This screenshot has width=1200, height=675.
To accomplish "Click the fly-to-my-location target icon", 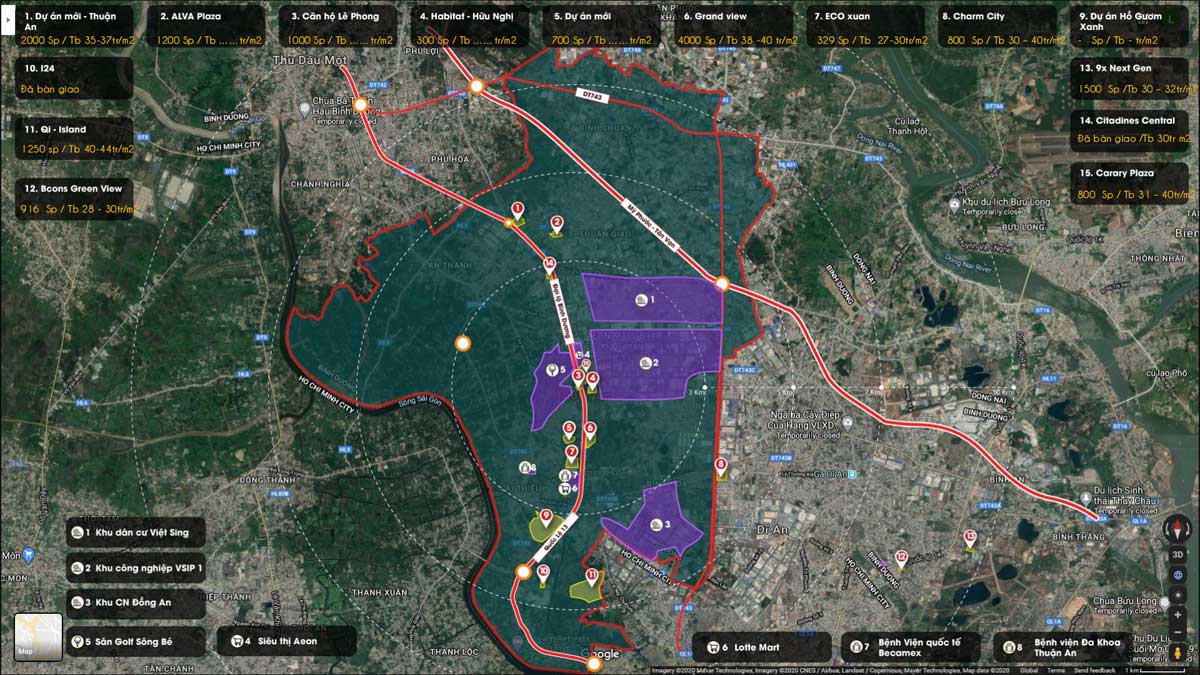I will click(1178, 594).
